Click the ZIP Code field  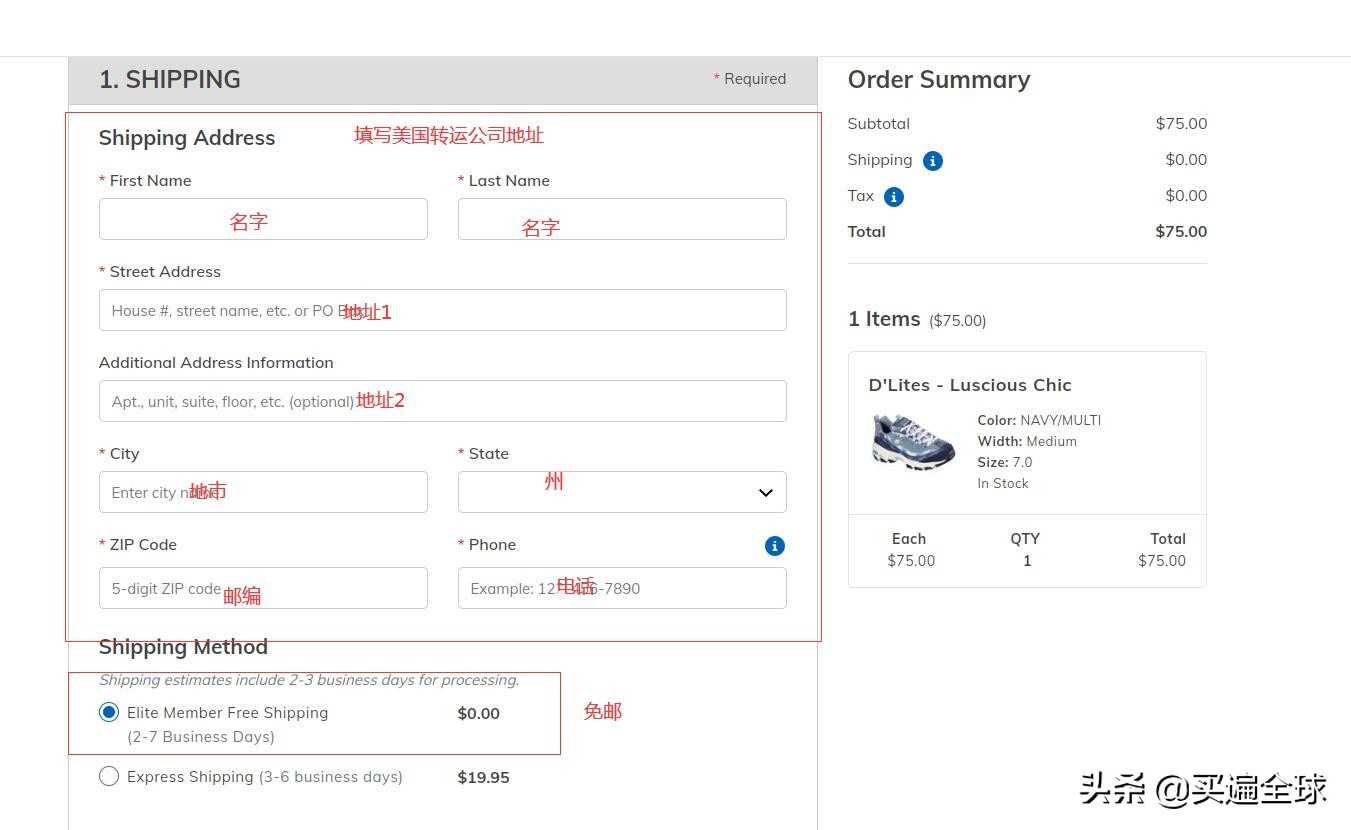263,588
